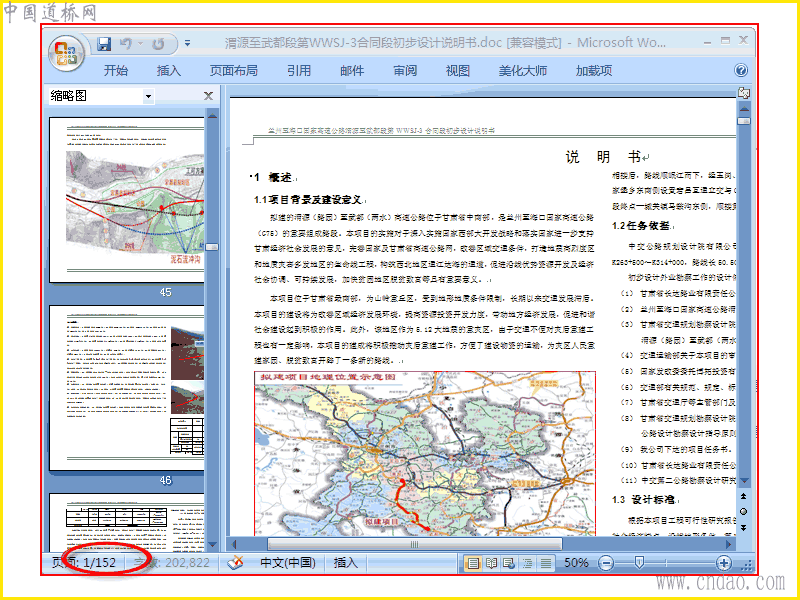Click the redo arrow icon

coord(159,44)
